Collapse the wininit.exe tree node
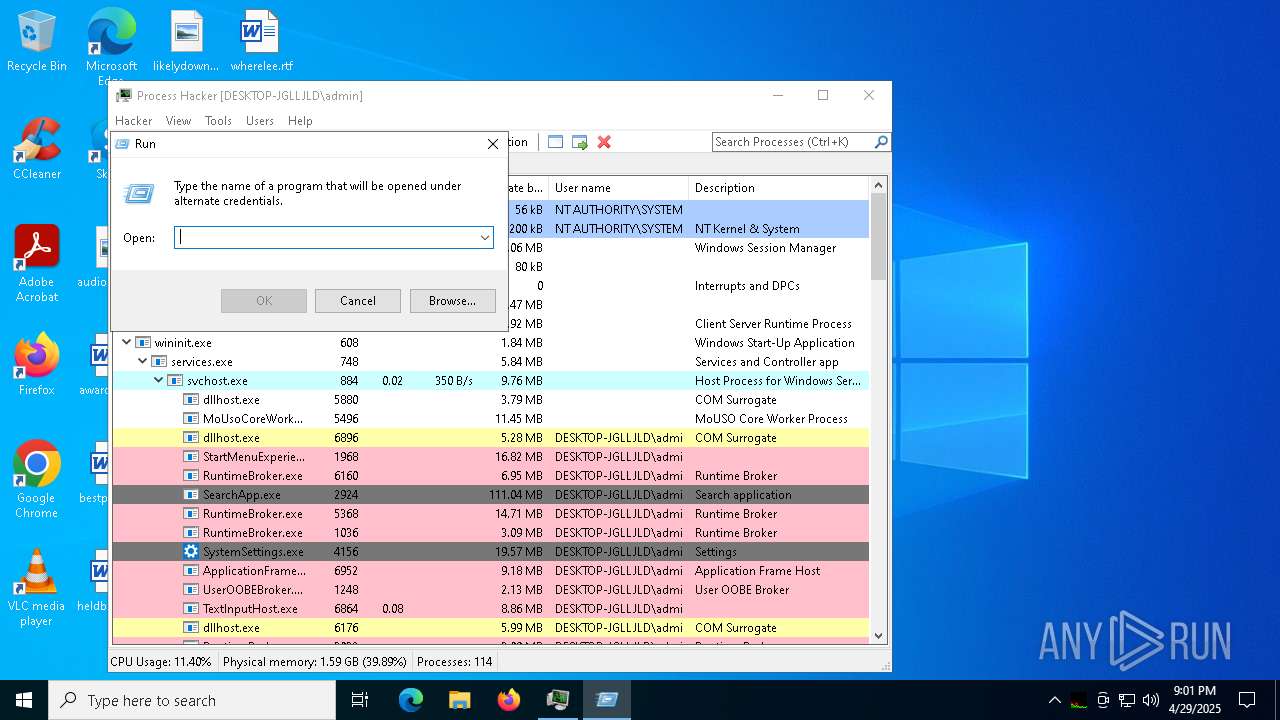The image size is (1280, 720). point(126,343)
